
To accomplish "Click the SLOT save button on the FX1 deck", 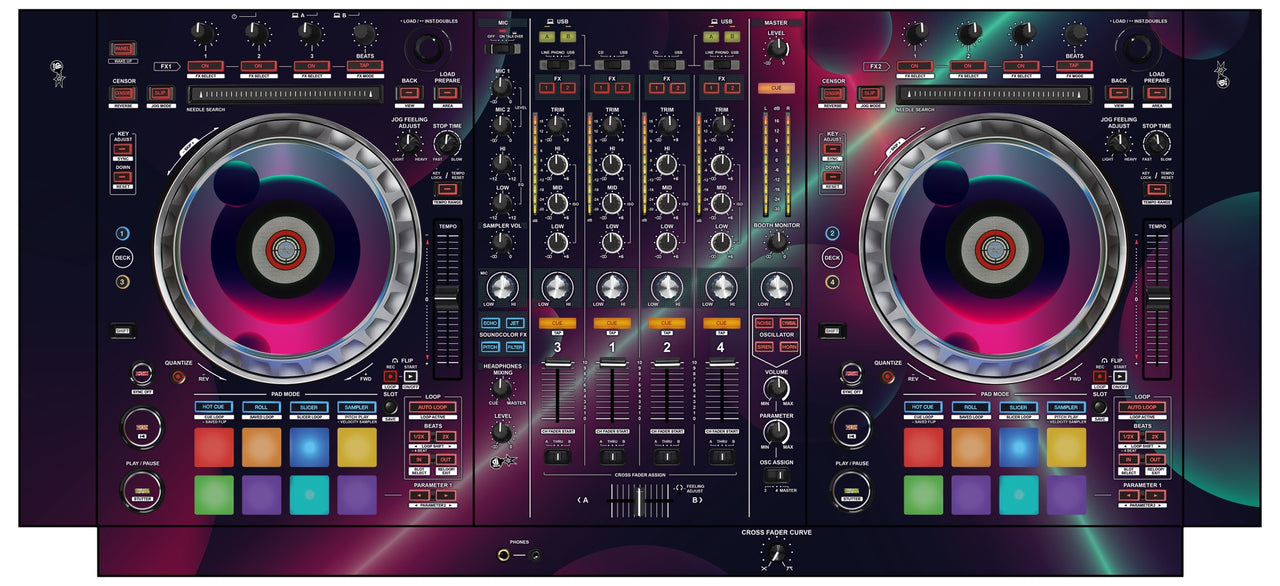I will [x=390, y=408].
